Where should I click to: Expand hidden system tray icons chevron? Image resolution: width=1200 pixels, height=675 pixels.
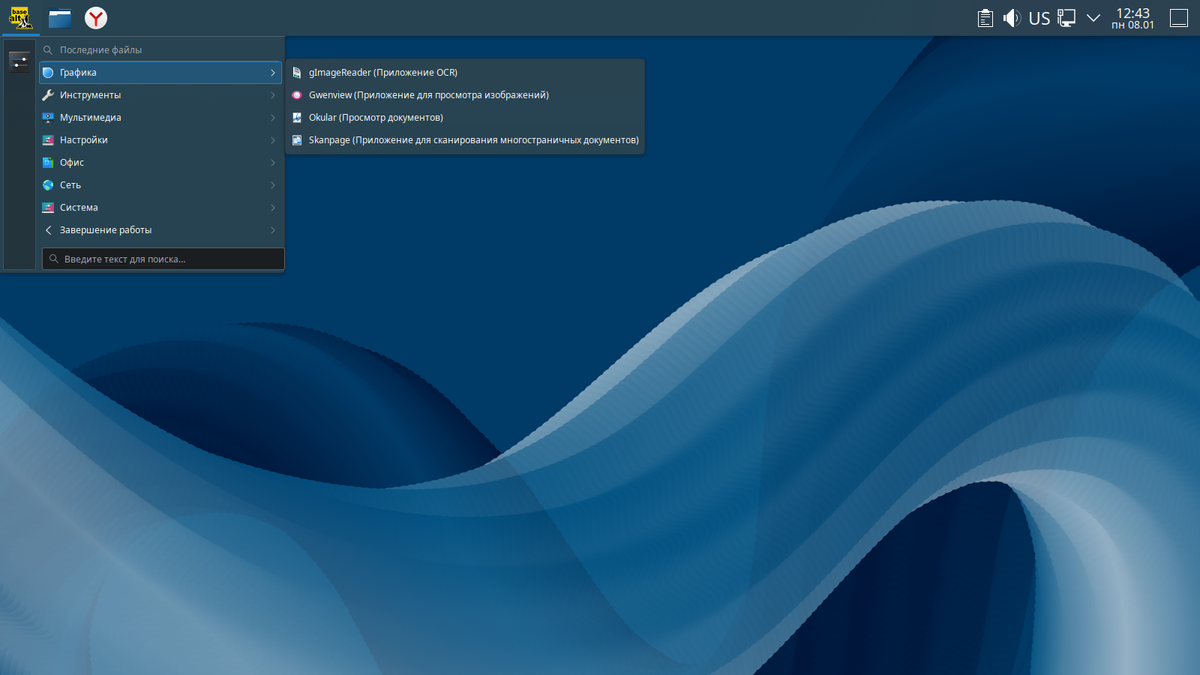click(x=1093, y=17)
